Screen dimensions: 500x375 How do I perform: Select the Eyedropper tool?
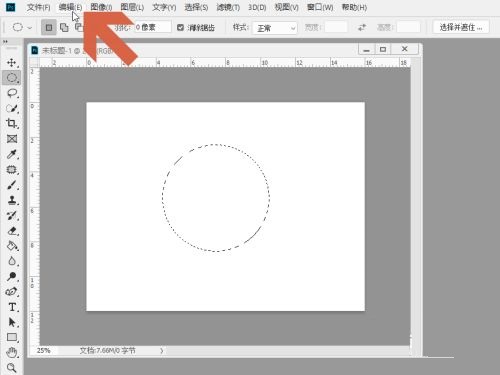[12, 154]
